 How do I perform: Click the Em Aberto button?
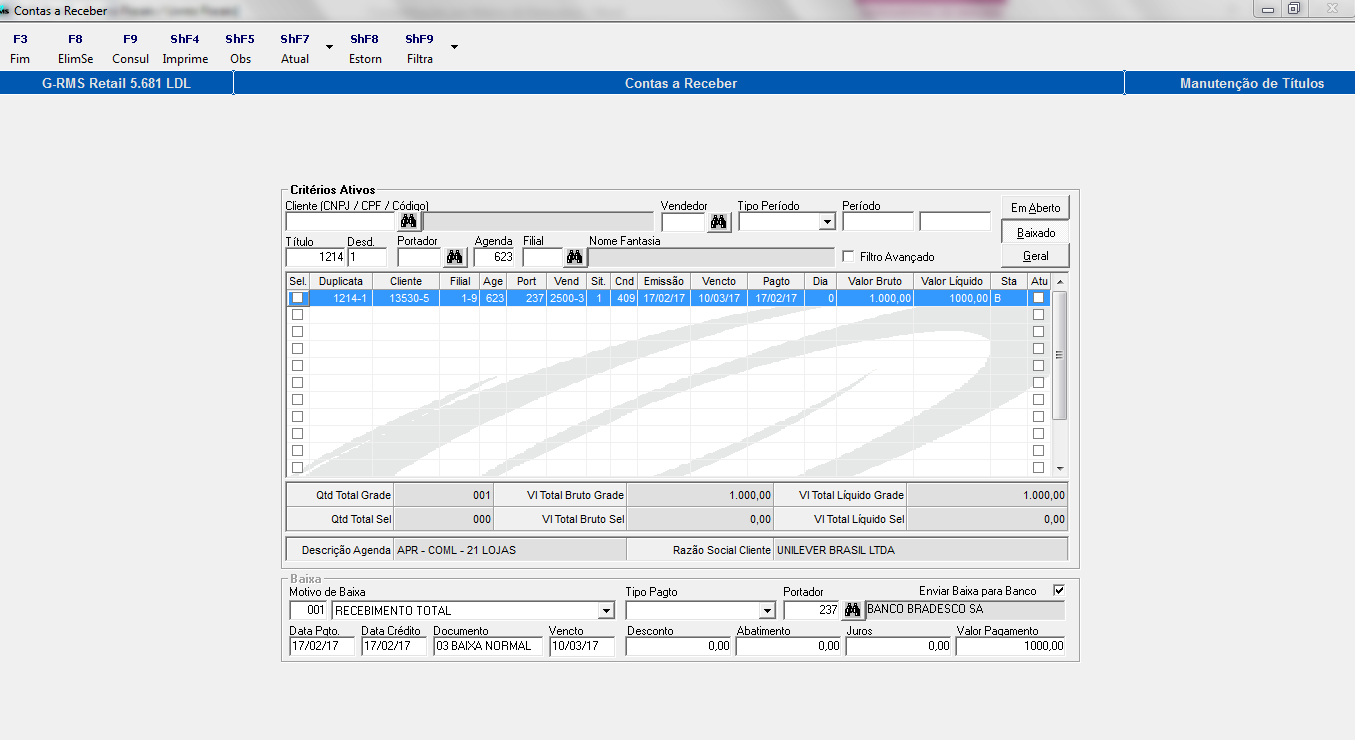coord(1035,207)
